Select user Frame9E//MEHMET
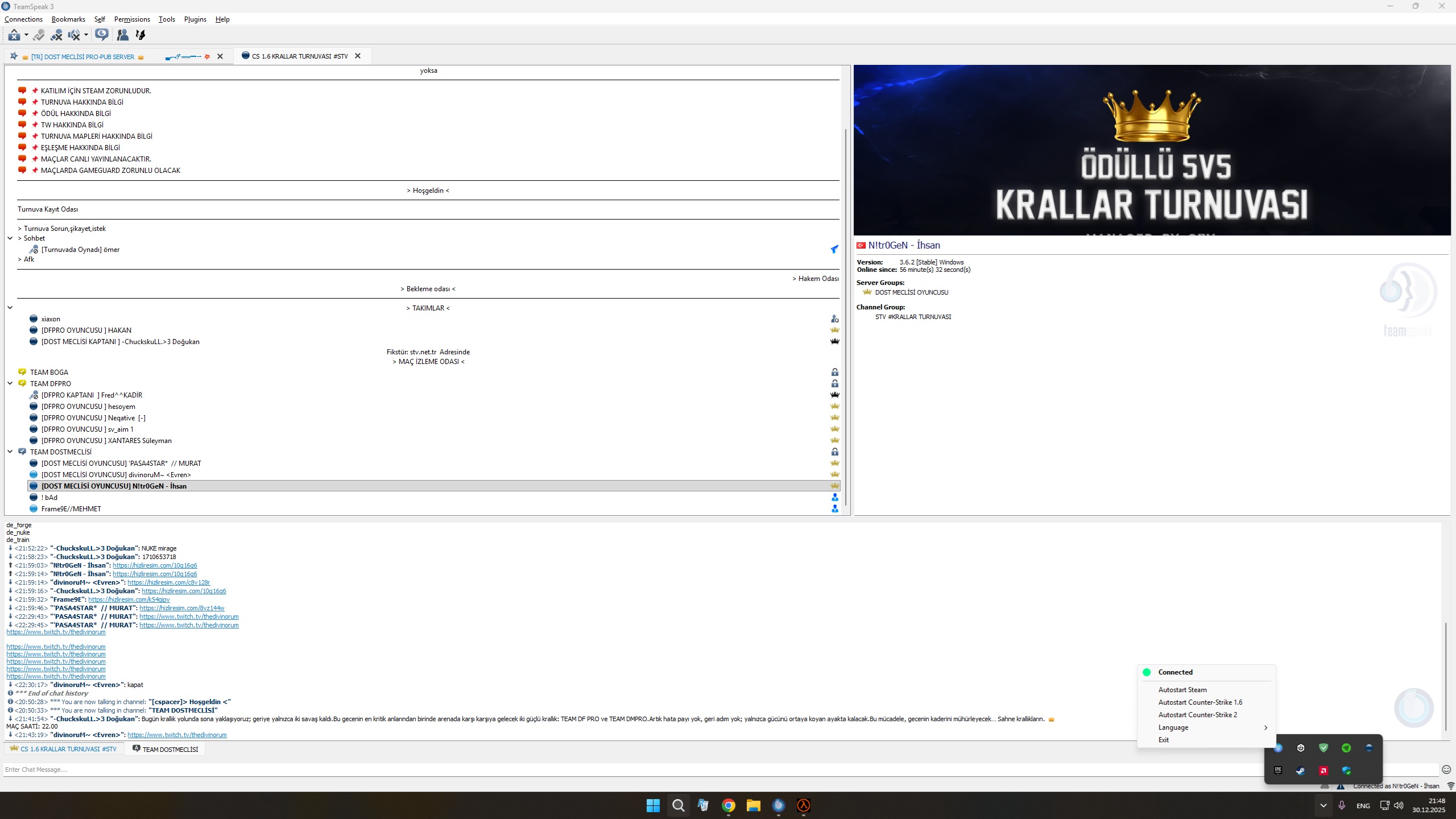 pos(71,509)
